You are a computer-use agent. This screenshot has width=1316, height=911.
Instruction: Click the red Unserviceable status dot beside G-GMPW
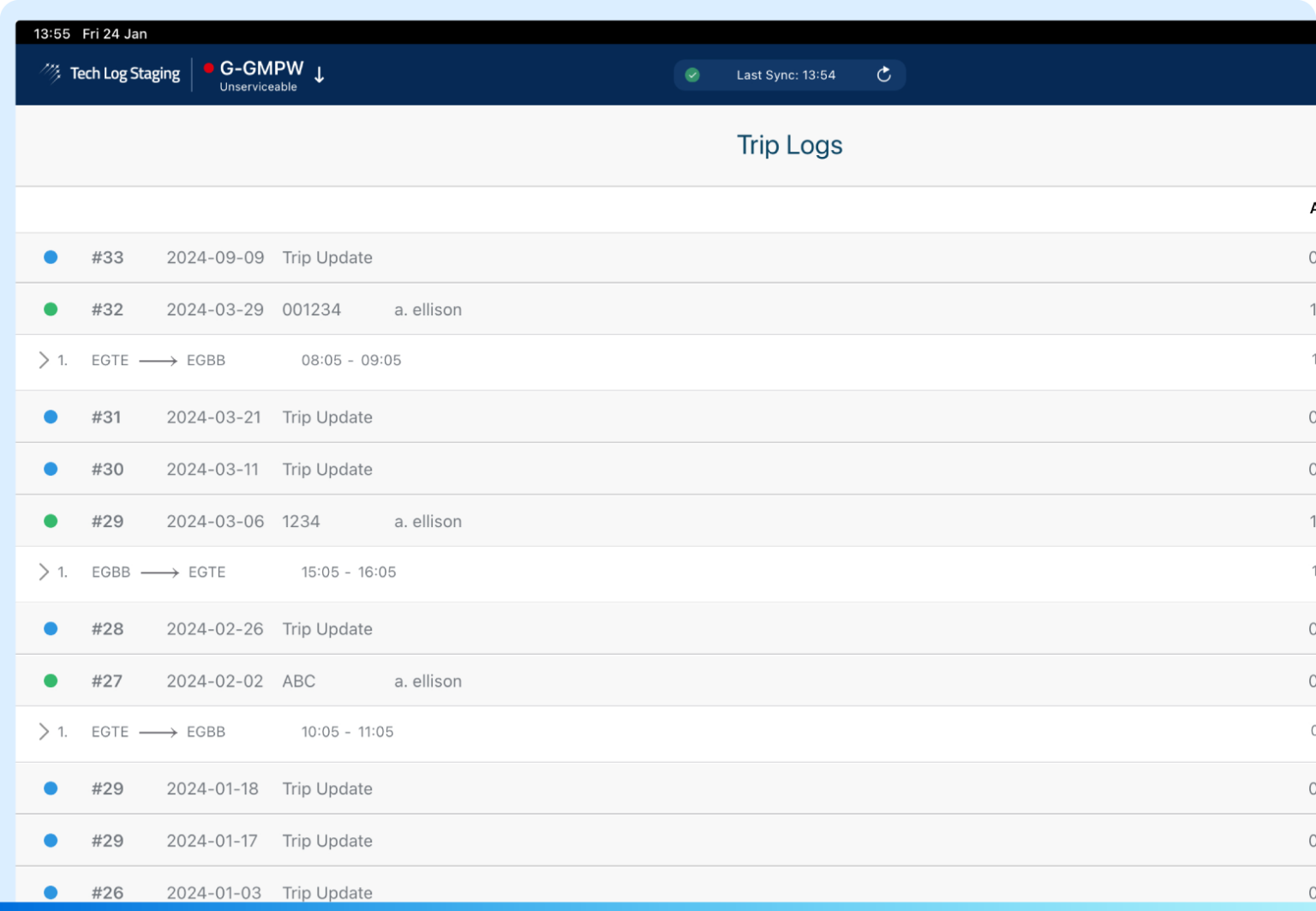tap(209, 68)
